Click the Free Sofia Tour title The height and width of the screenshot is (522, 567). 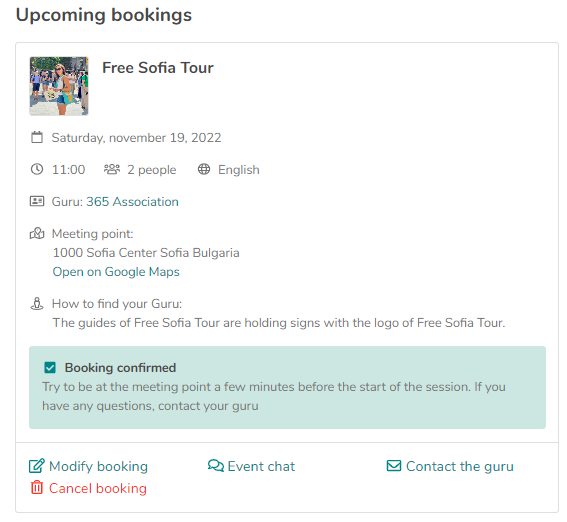[x=158, y=68]
